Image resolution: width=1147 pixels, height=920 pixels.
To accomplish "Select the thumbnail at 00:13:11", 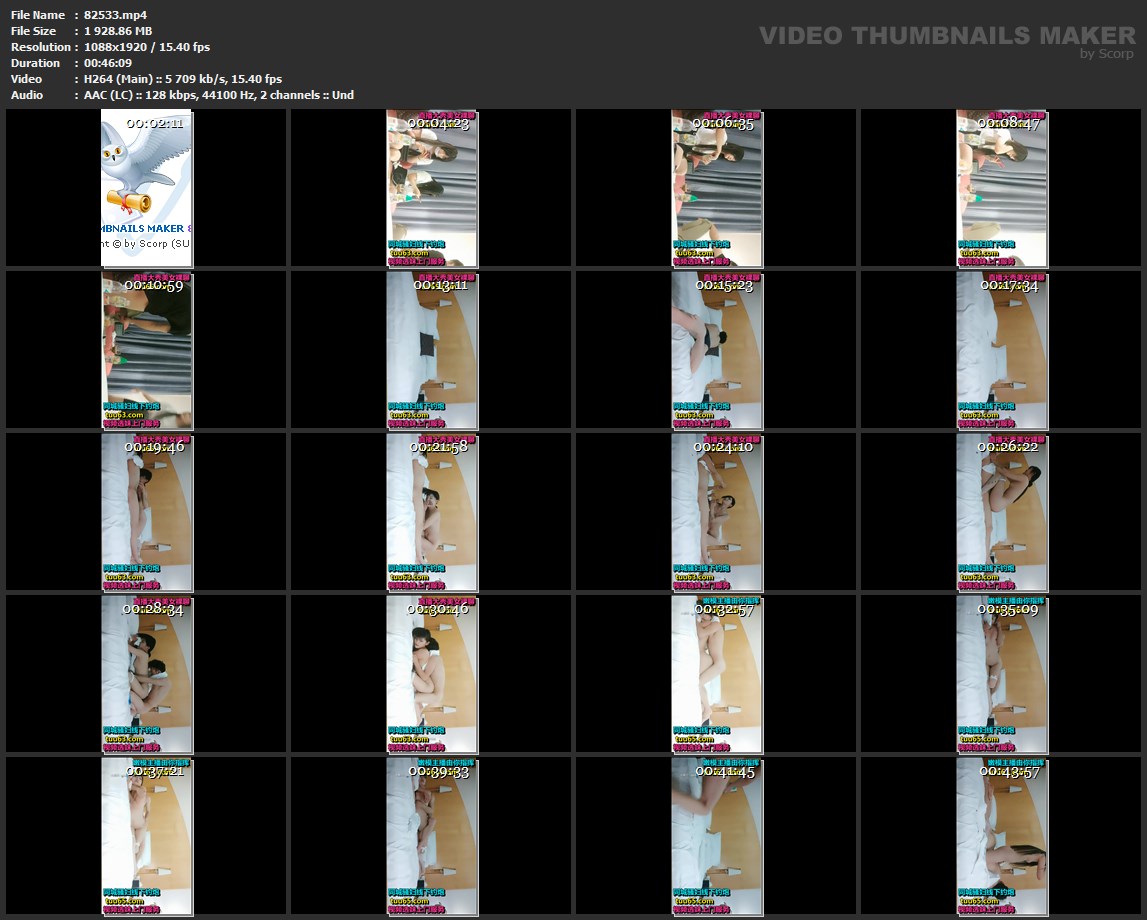I will pos(432,350).
